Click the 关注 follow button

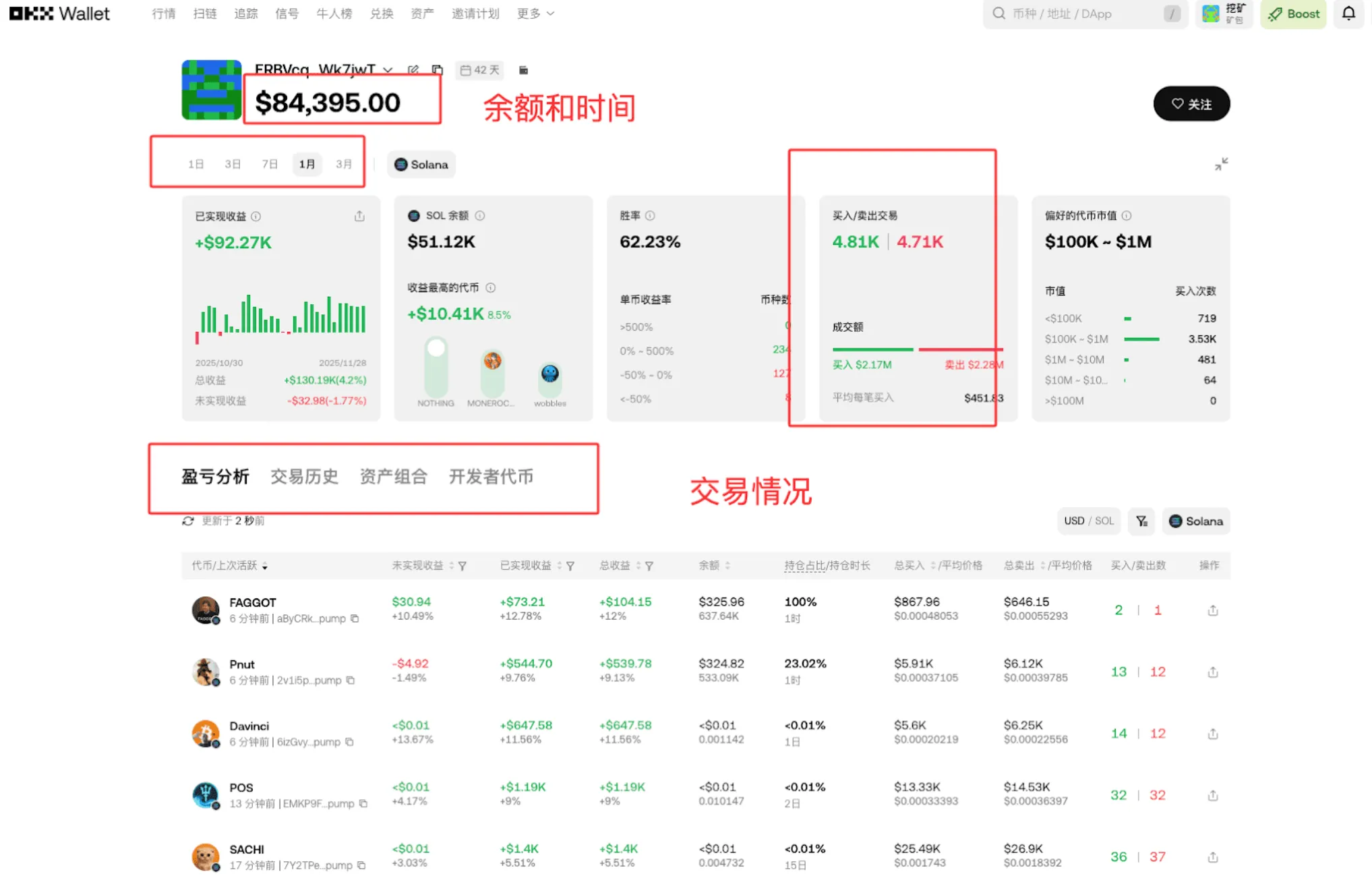pos(1191,104)
